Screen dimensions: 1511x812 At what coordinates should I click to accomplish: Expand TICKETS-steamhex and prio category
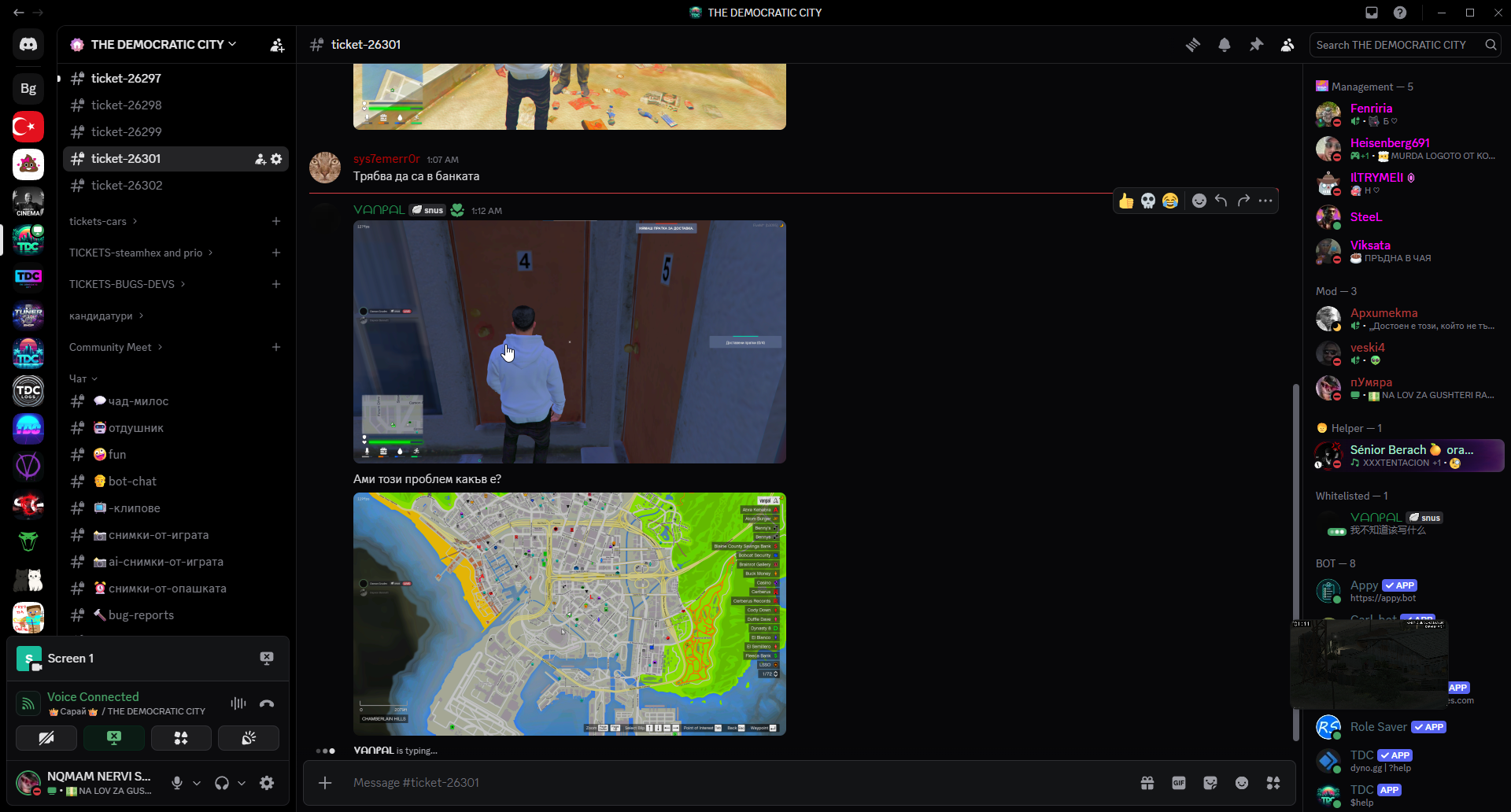tap(141, 253)
